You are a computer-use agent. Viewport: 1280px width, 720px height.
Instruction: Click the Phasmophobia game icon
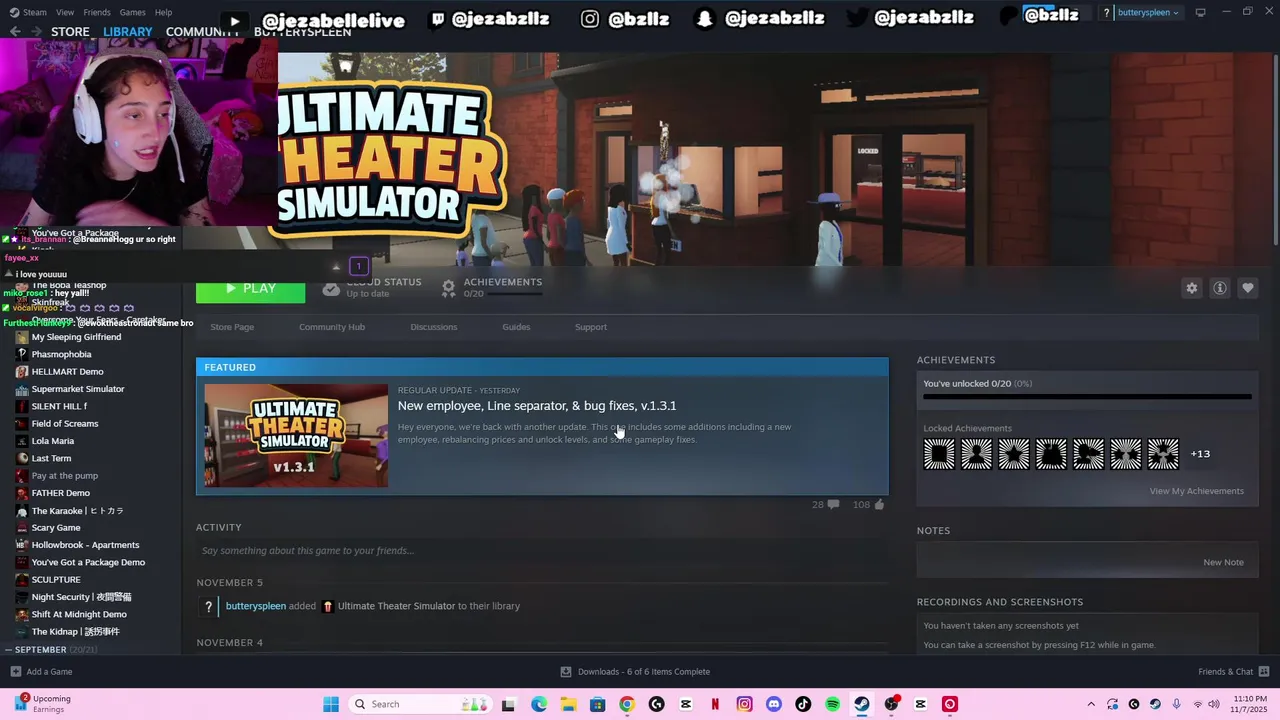[x=22, y=354]
